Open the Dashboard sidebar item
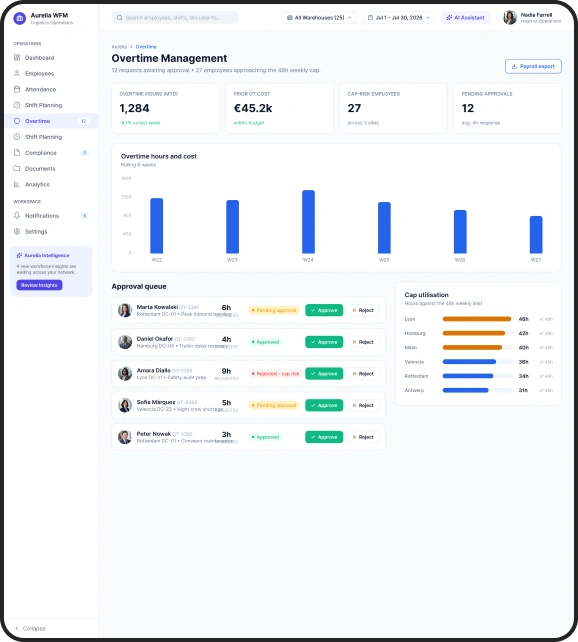The image size is (578, 642). pos(51,58)
